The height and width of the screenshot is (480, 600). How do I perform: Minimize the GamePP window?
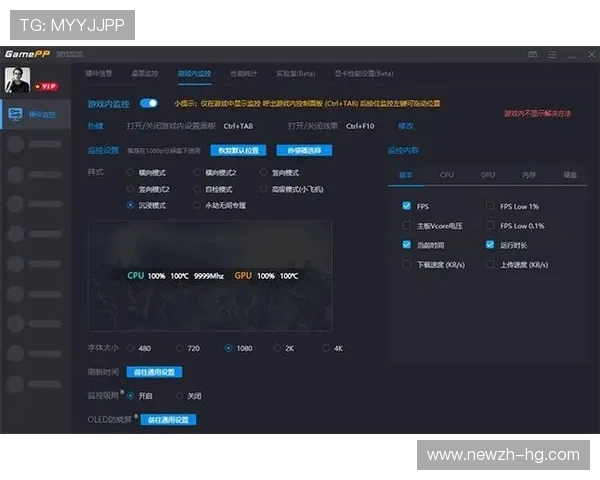coord(572,55)
